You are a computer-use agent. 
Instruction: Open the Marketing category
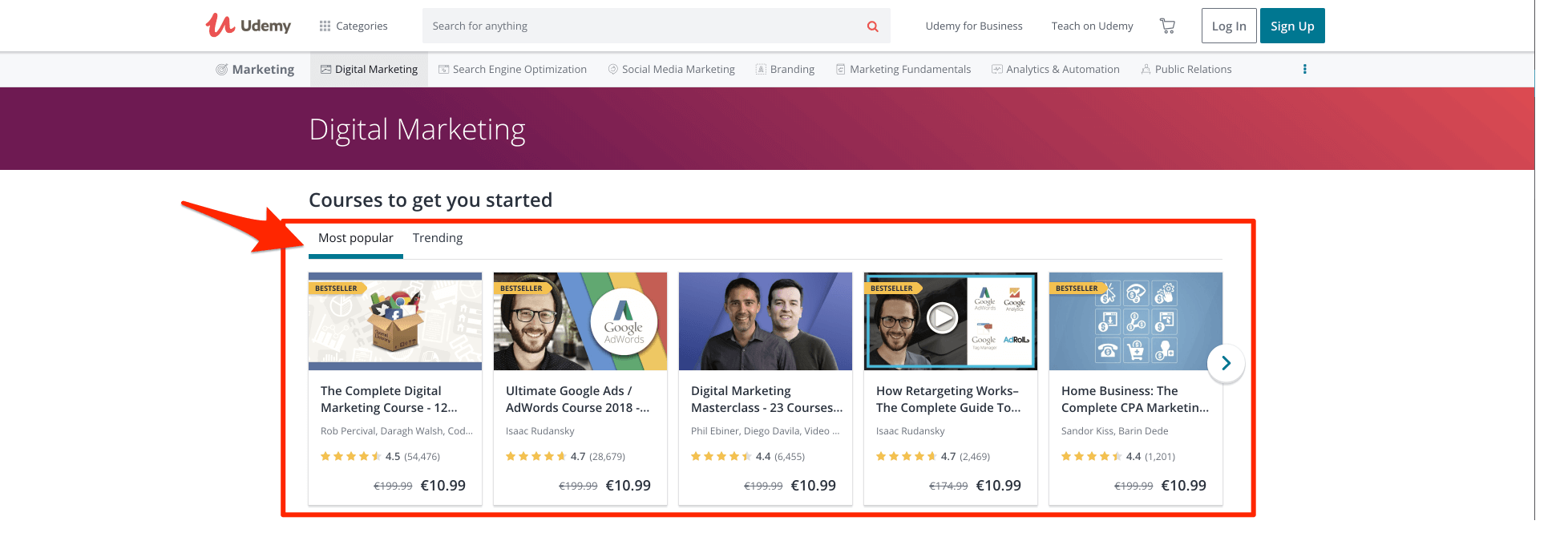pyautogui.click(x=255, y=70)
